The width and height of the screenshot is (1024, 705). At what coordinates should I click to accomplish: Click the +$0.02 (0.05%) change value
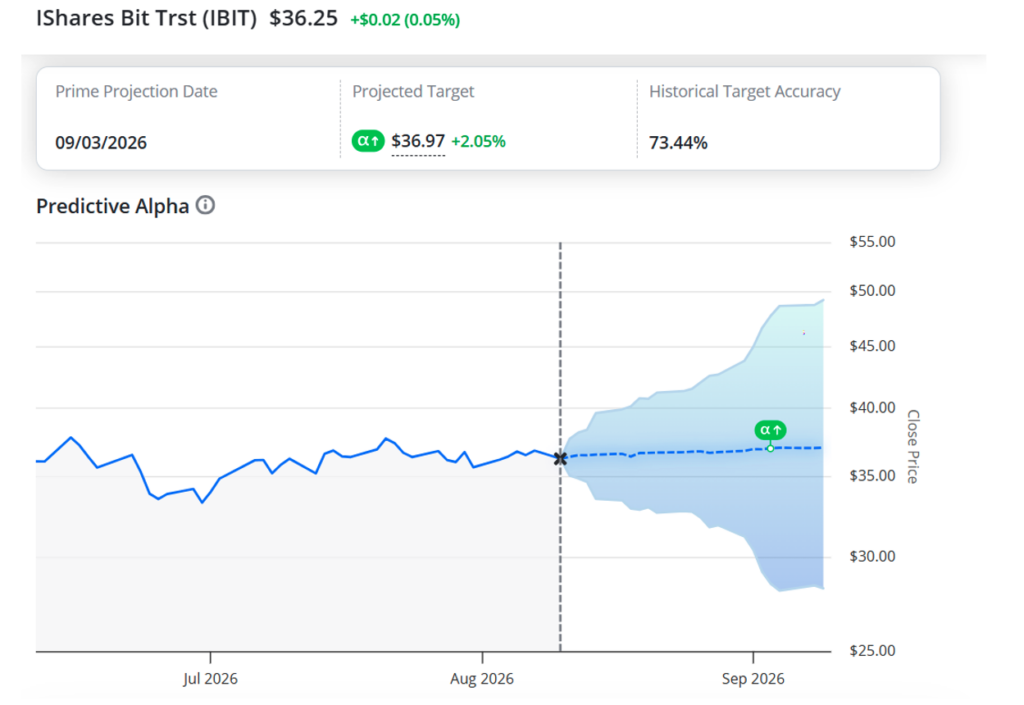point(405,20)
